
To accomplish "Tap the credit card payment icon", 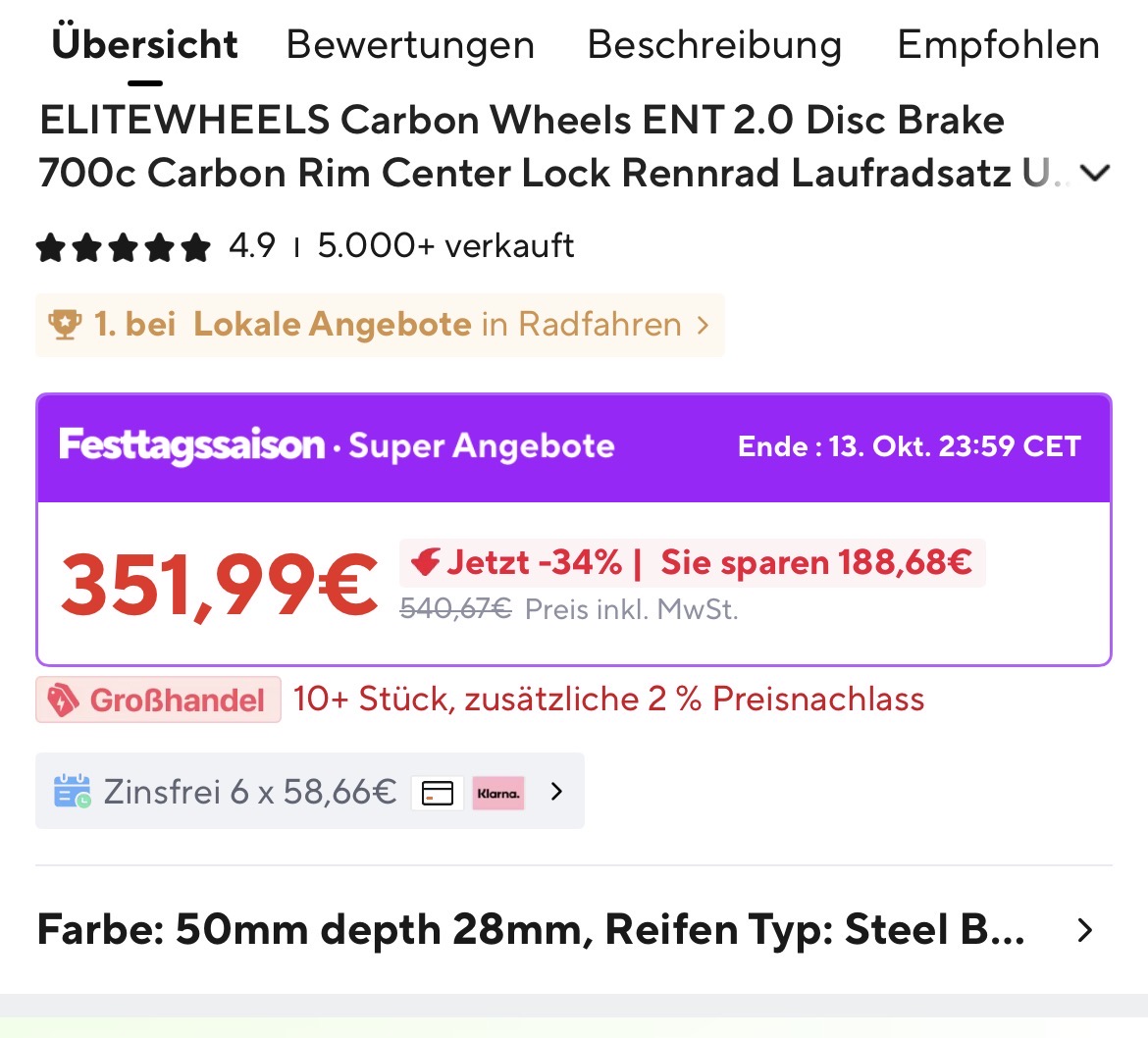I will pos(438,792).
